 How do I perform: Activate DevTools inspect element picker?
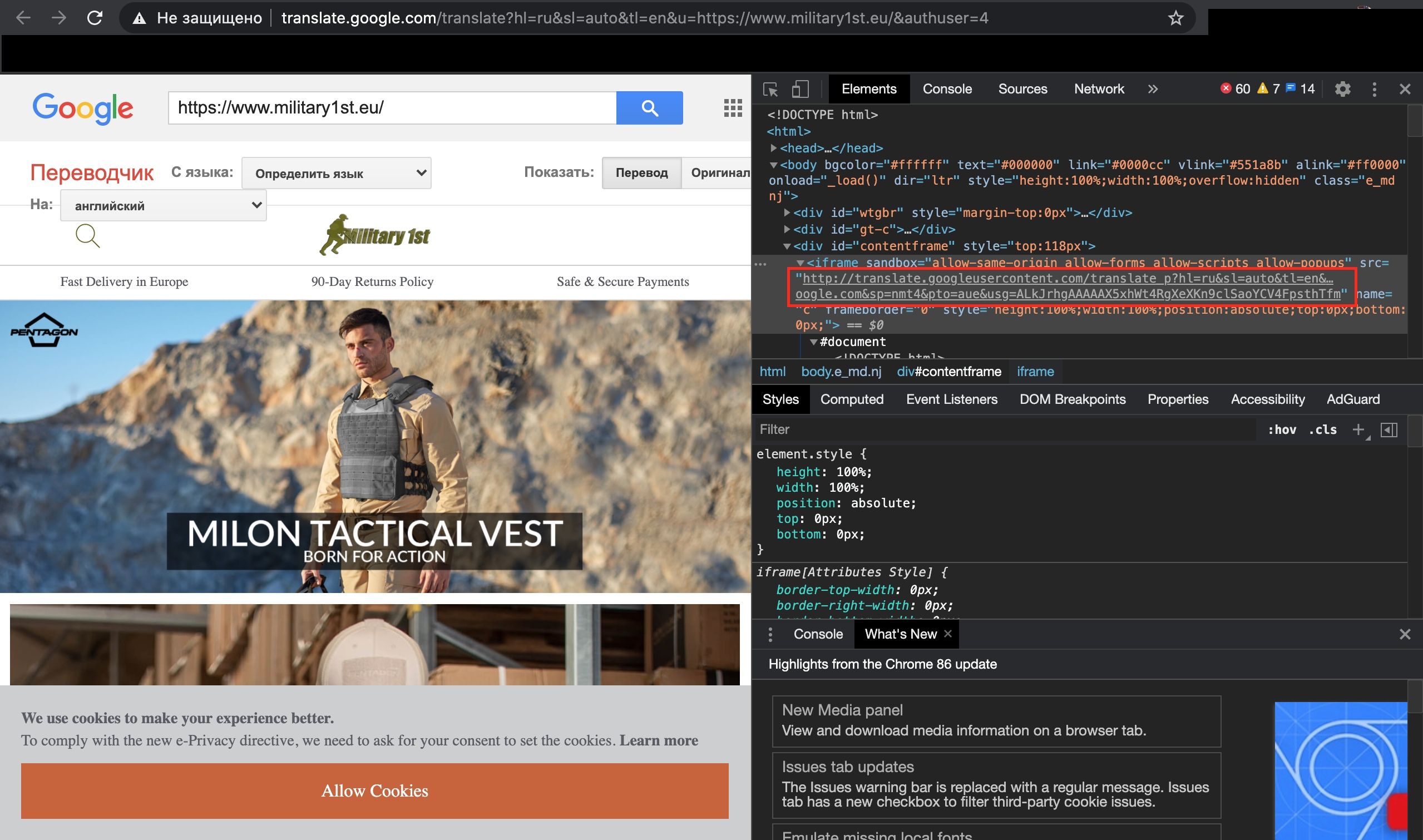pos(770,89)
